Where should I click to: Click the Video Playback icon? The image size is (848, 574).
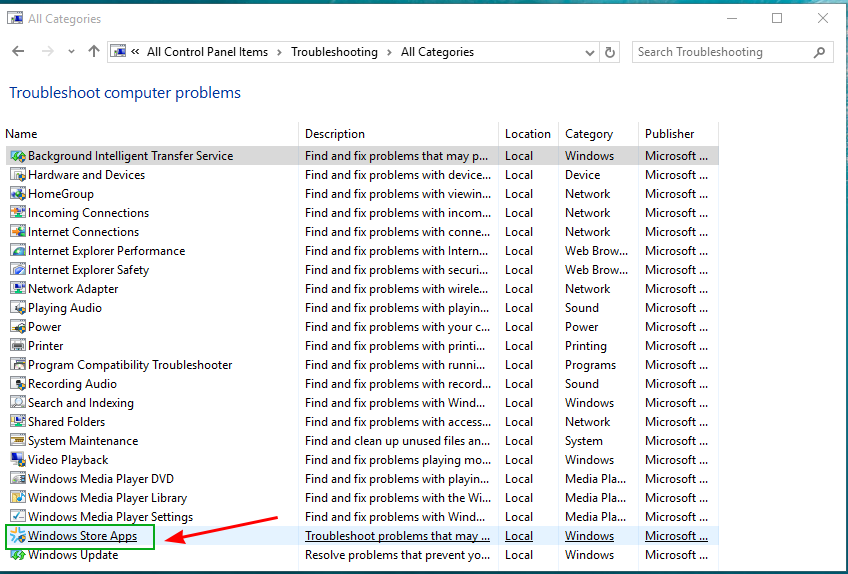point(18,460)
